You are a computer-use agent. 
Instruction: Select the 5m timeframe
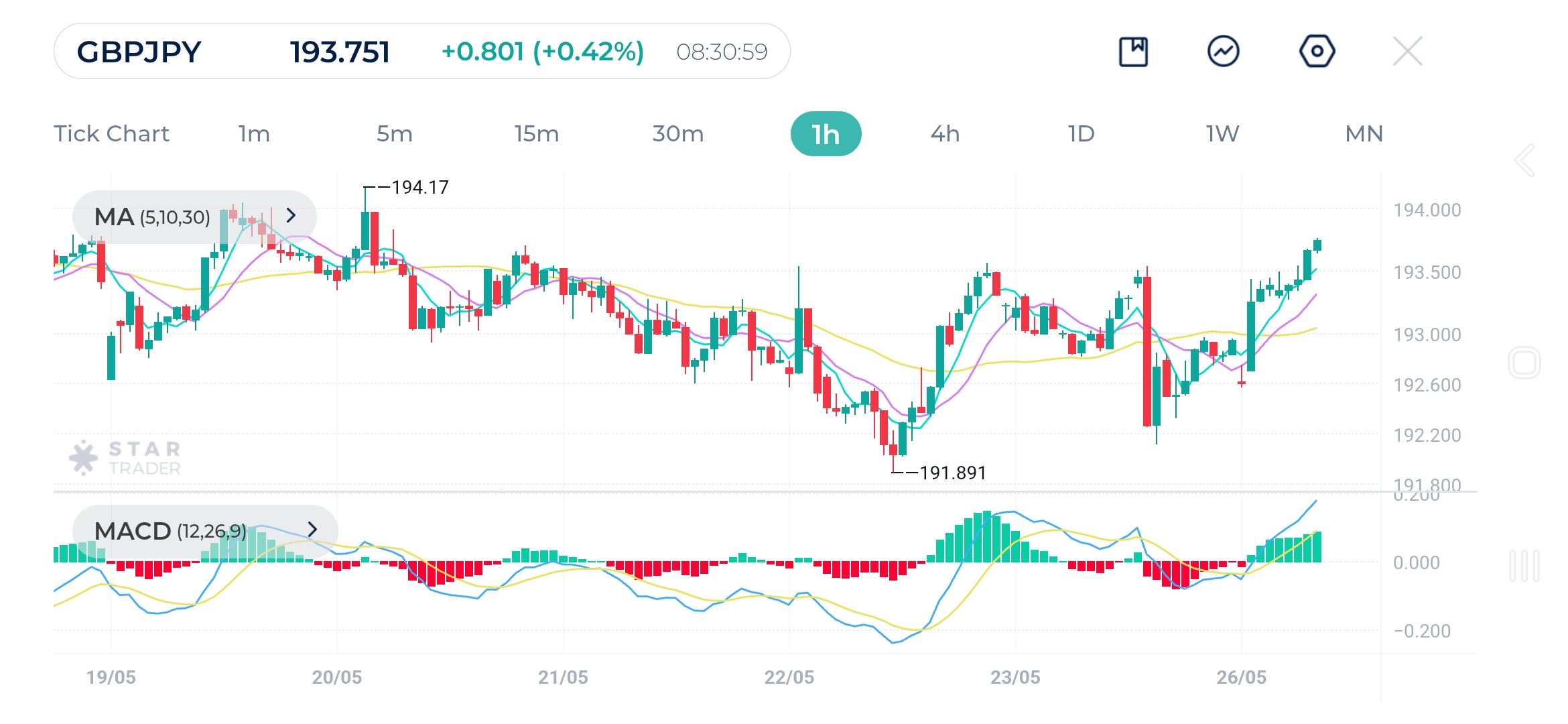tap(394, 134)
